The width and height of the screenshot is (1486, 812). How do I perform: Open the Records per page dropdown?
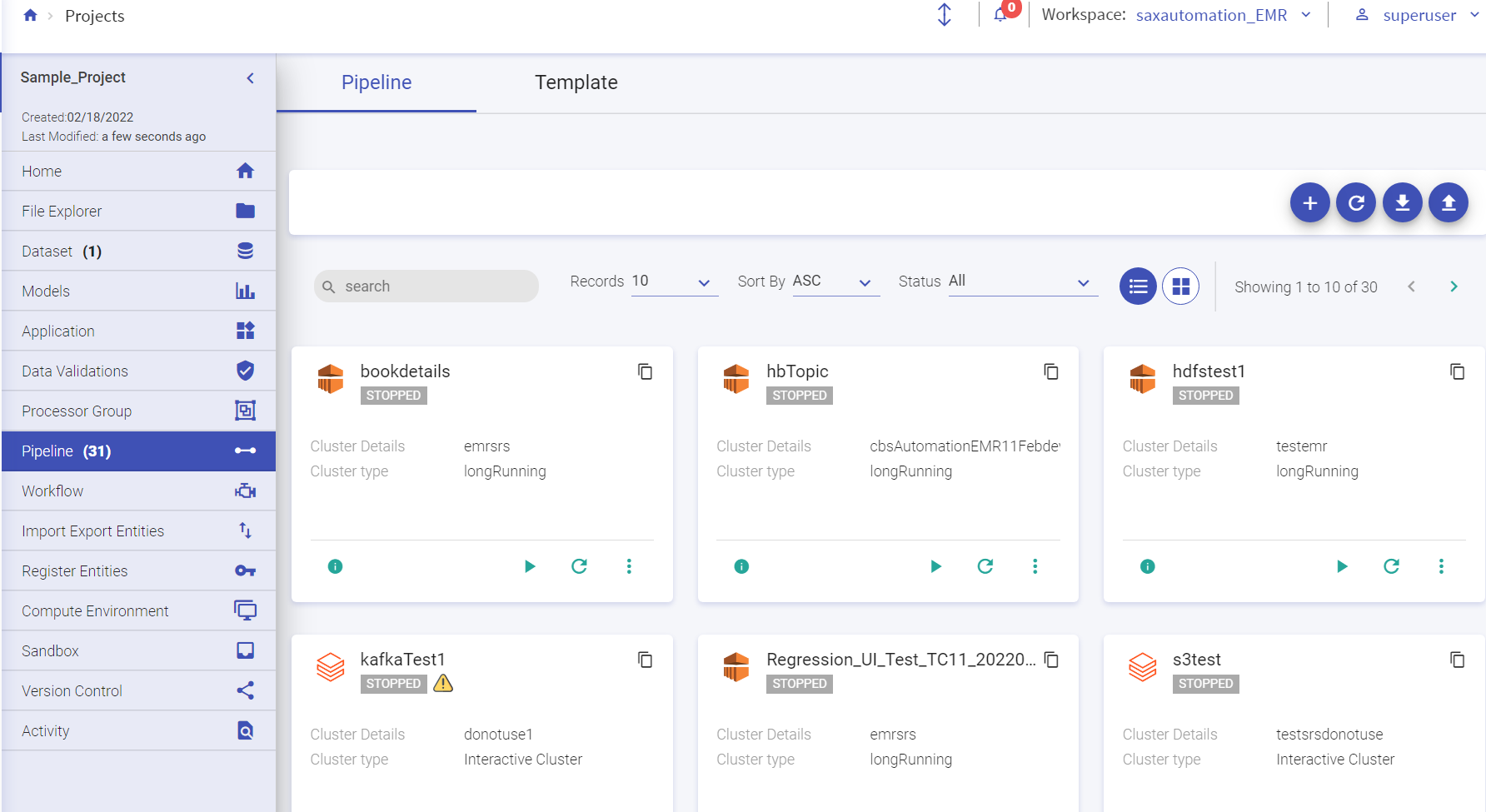point(674,282)
